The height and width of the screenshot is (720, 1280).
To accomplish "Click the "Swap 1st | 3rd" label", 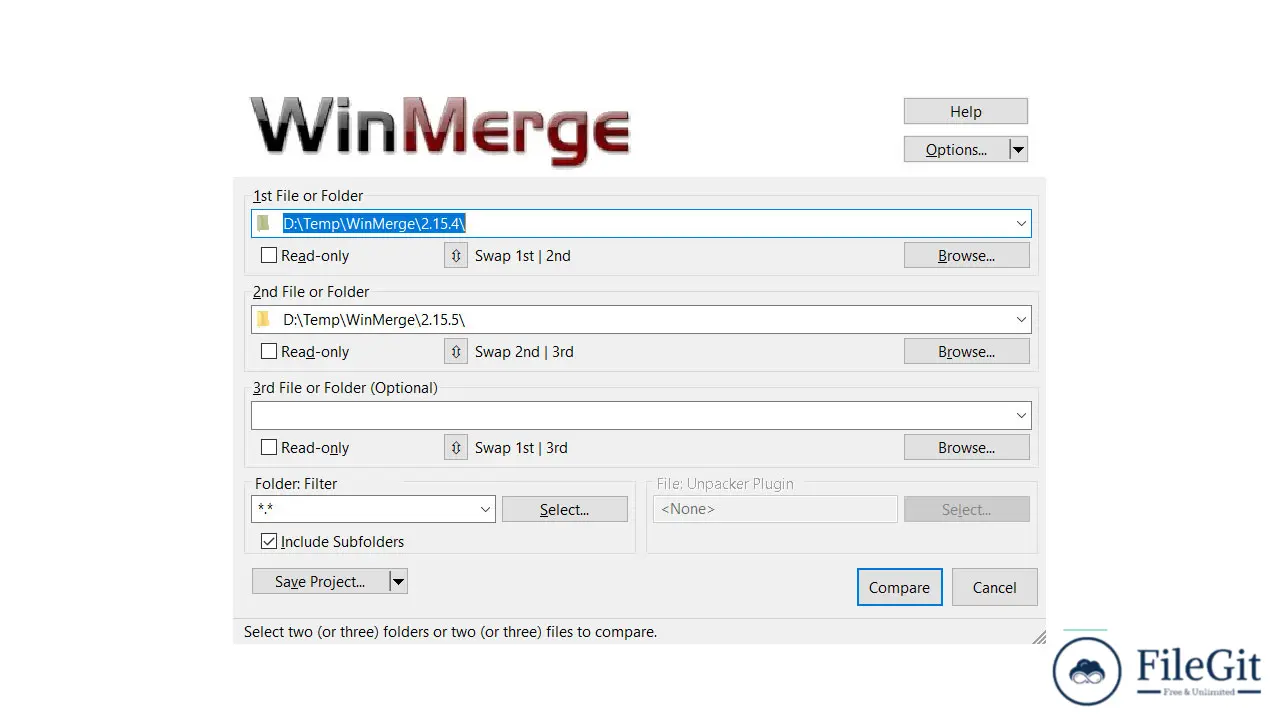I will [x=521, y=448].
